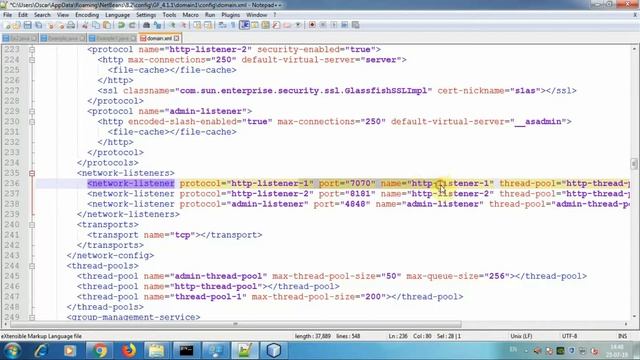
Task: Open Internet Explorer from the taskbar
Action: [x=41, y=350]
